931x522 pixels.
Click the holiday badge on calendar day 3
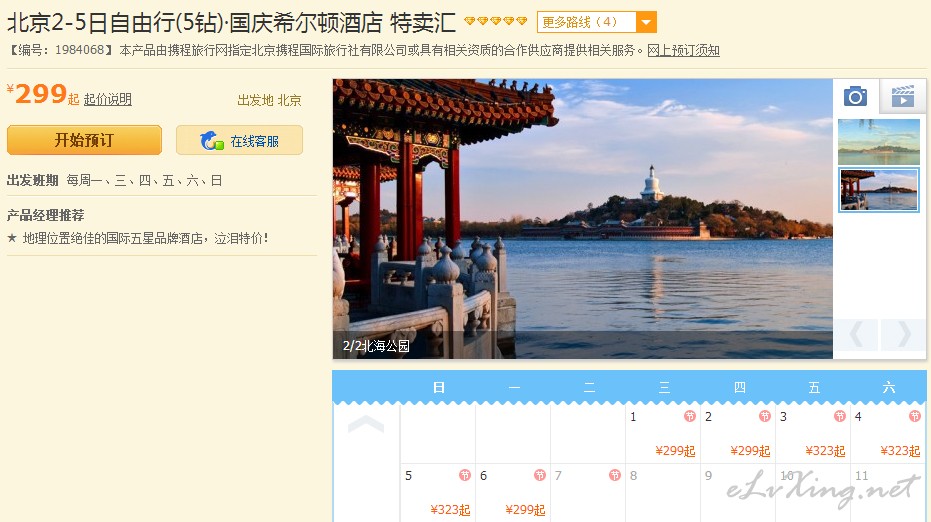click(840, 416)
